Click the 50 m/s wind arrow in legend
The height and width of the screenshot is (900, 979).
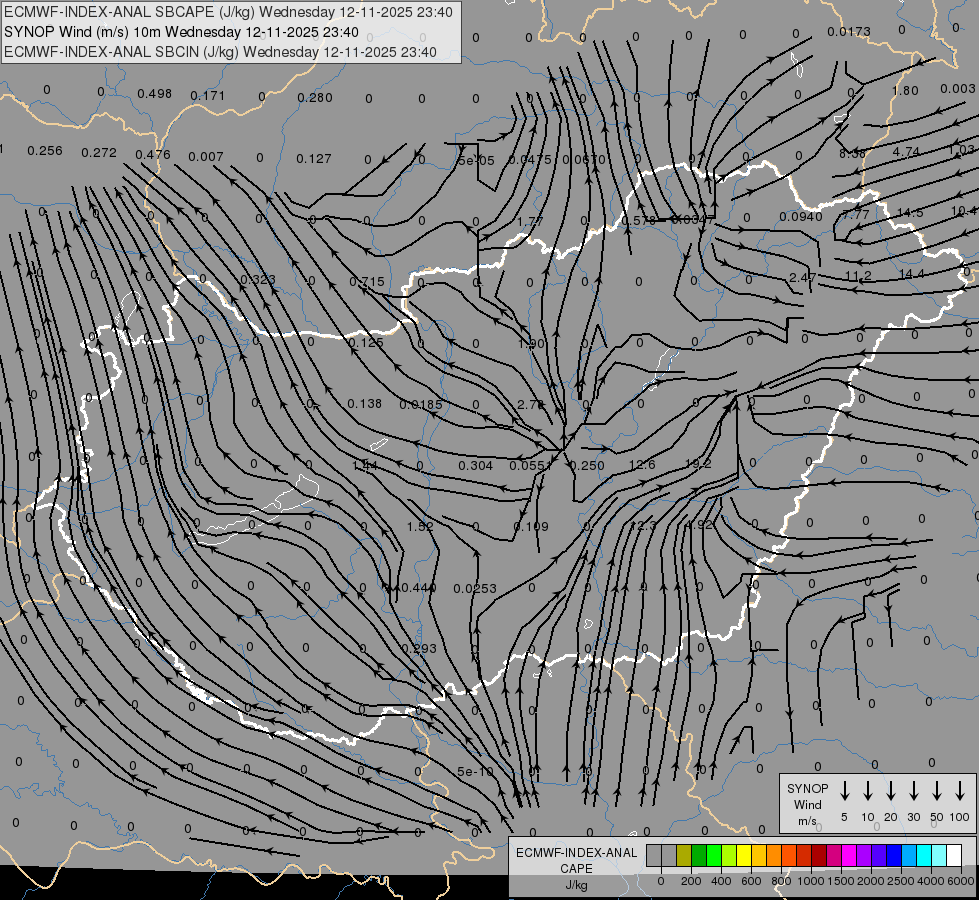pyautogui.click(x=937, y=791)
